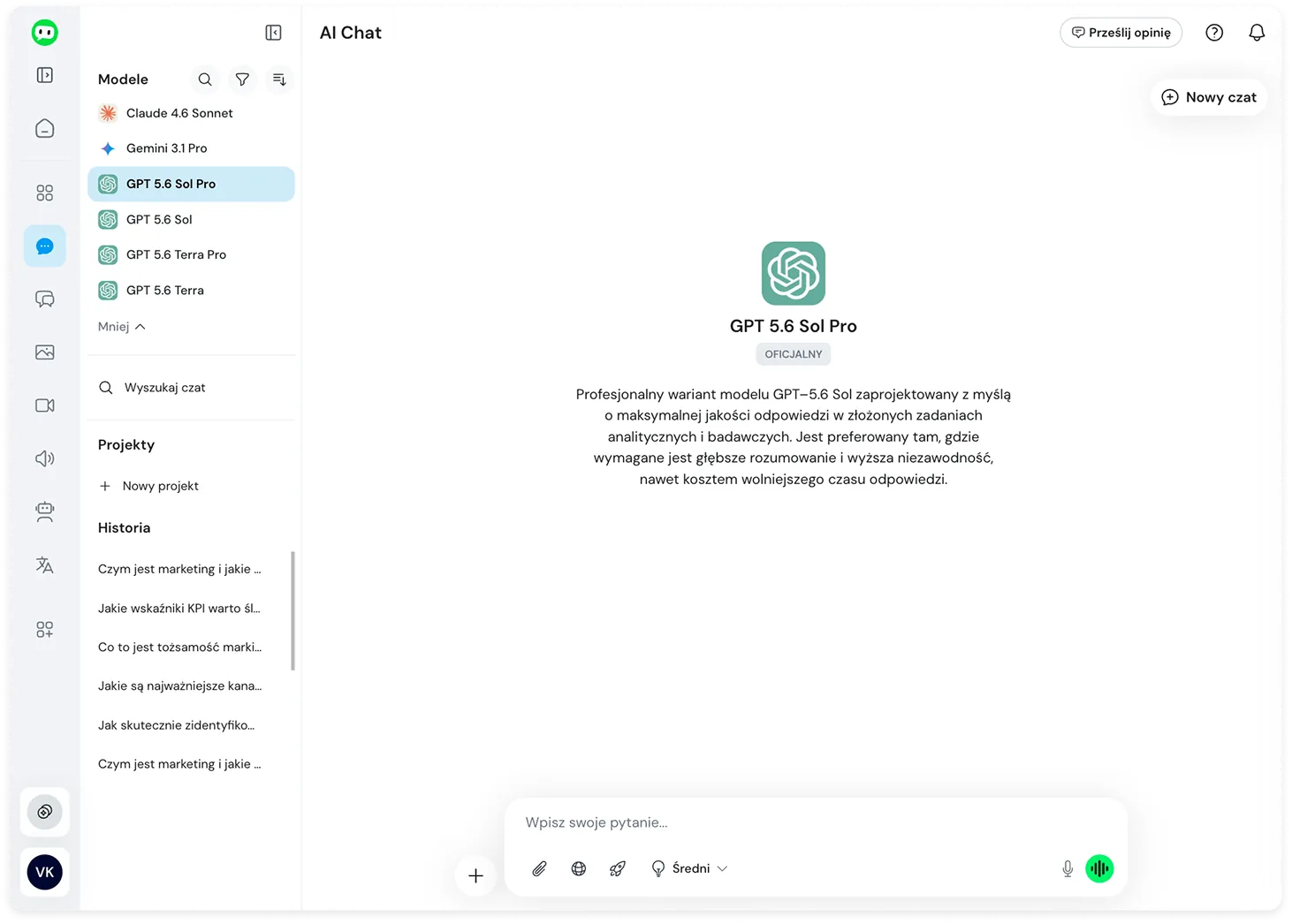1292x924 pixels.
Task: Open the Średni reasoning level dropdown
Action: 689,868
